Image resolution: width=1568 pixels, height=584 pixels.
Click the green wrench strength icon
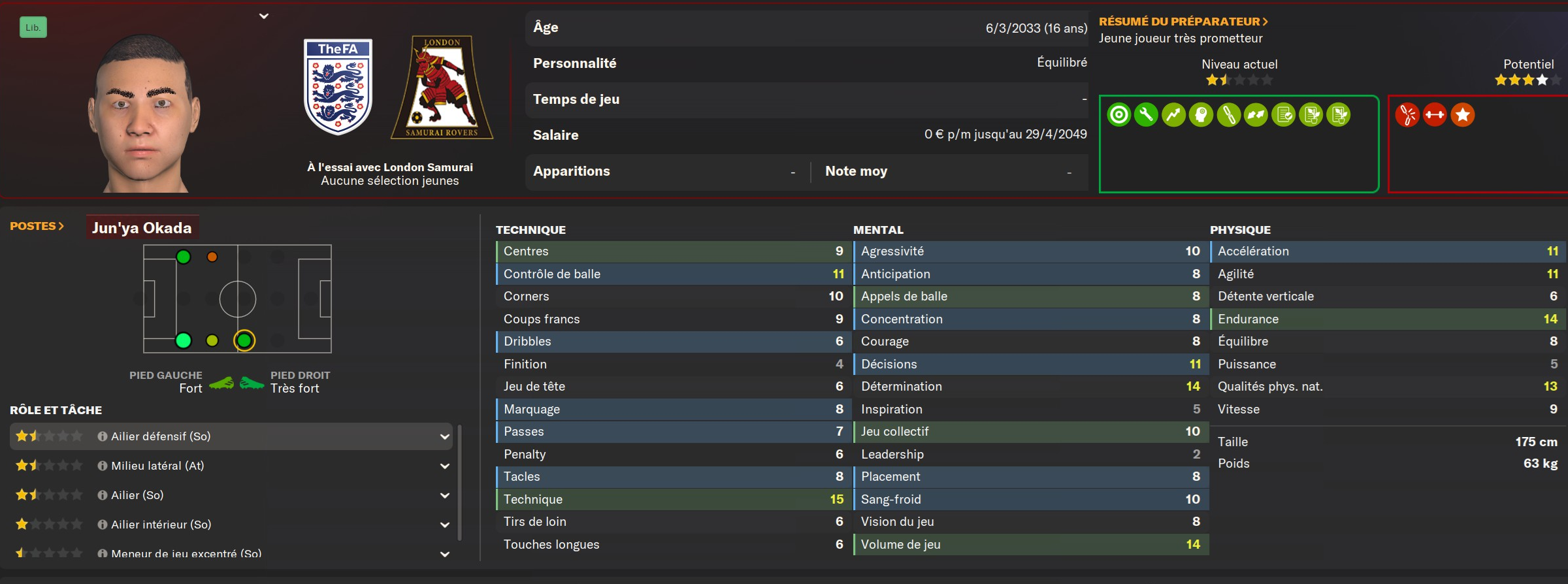pos(1146,115)
